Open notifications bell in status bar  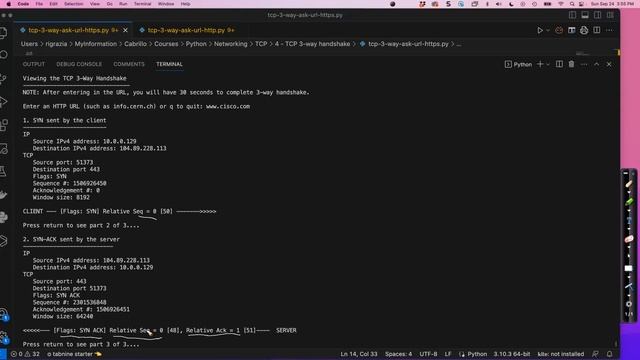[x=609, y=354]
